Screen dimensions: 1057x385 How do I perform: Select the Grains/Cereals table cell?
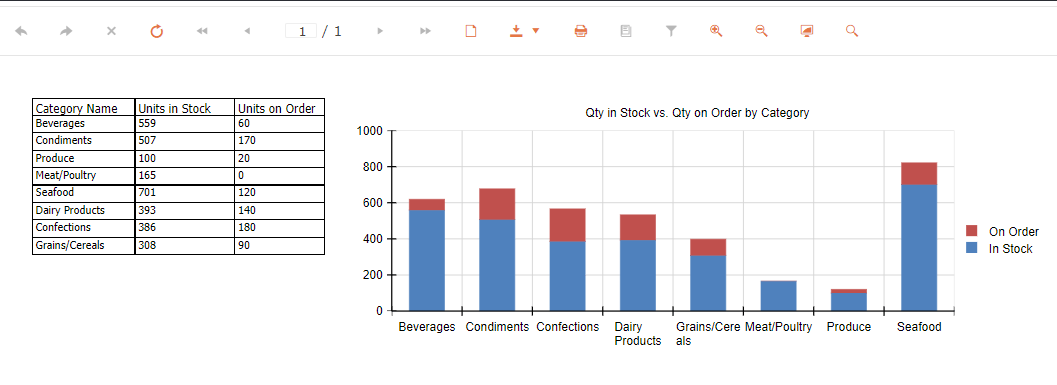[84, 245]
